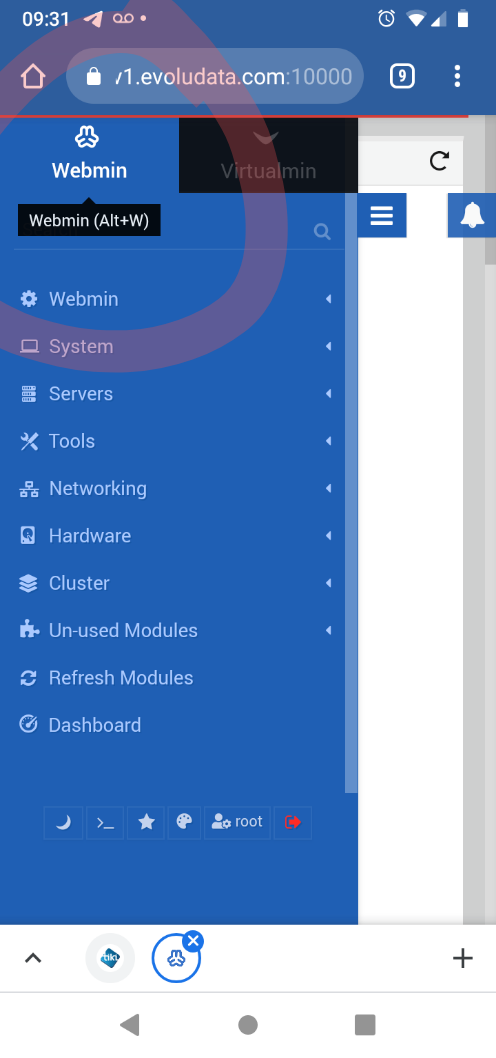Expand arrow beside System category
This screenshot has height=1058, width=496.
coord(329,346)
